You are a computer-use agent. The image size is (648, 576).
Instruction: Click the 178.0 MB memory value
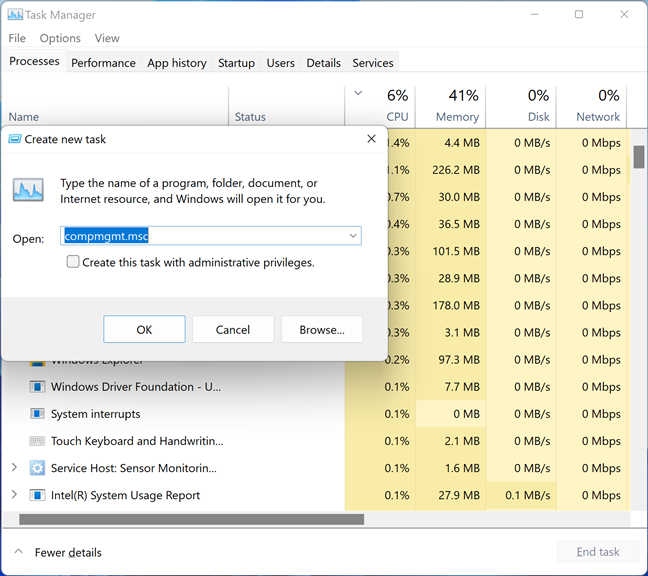[x=456, y=305]
